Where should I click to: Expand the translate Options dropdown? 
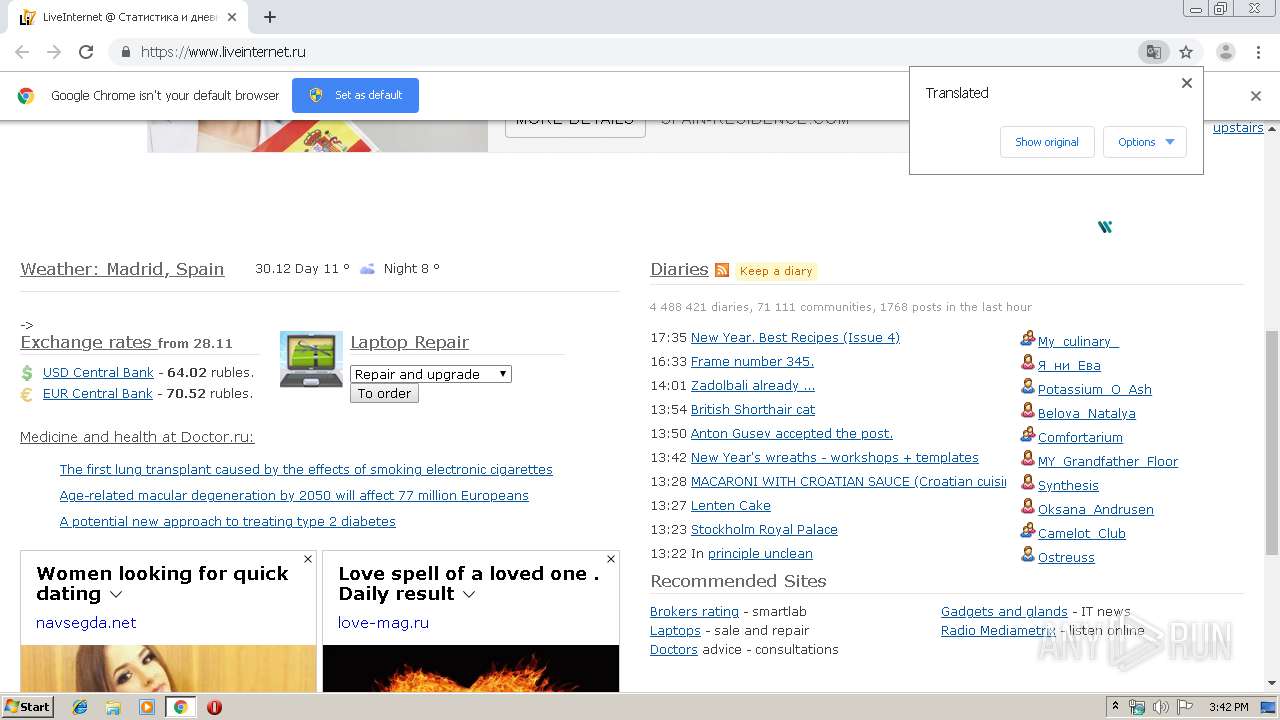click(x=1145, y=142)
